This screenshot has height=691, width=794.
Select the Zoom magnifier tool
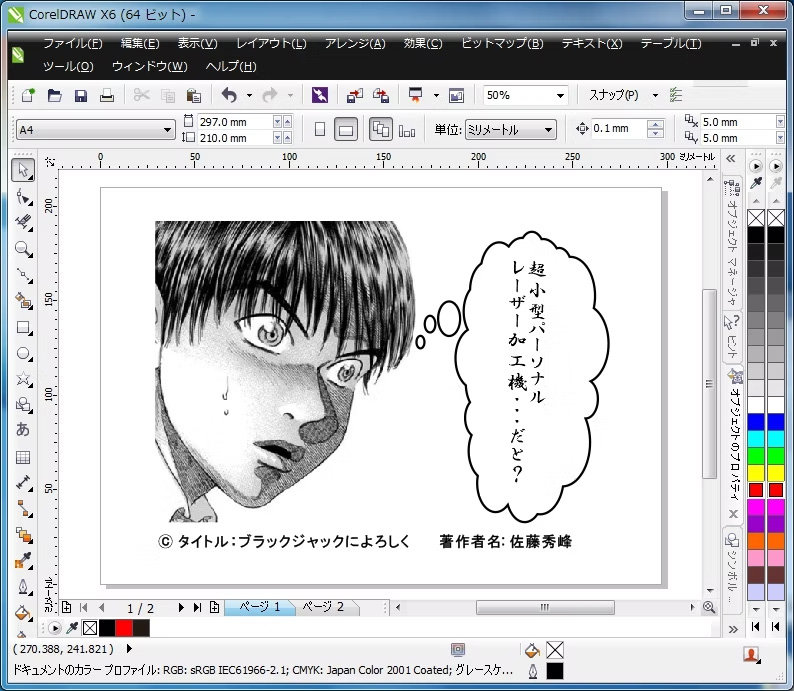coord(23,249)
